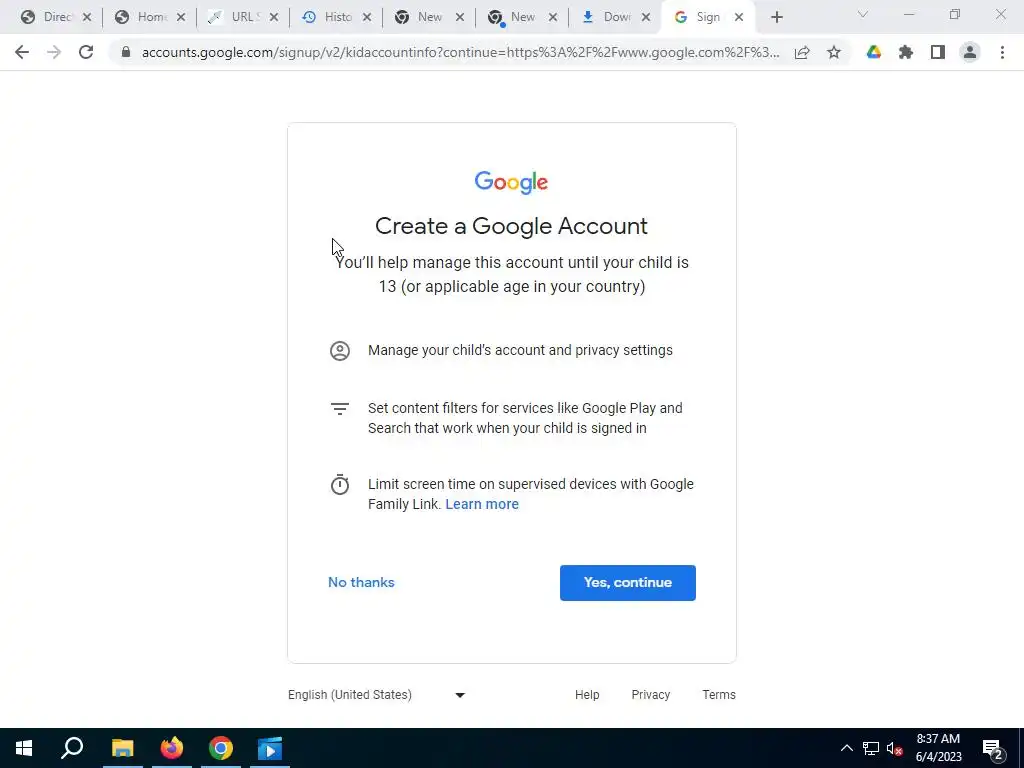Click the network tray icon

click(871, 748)
